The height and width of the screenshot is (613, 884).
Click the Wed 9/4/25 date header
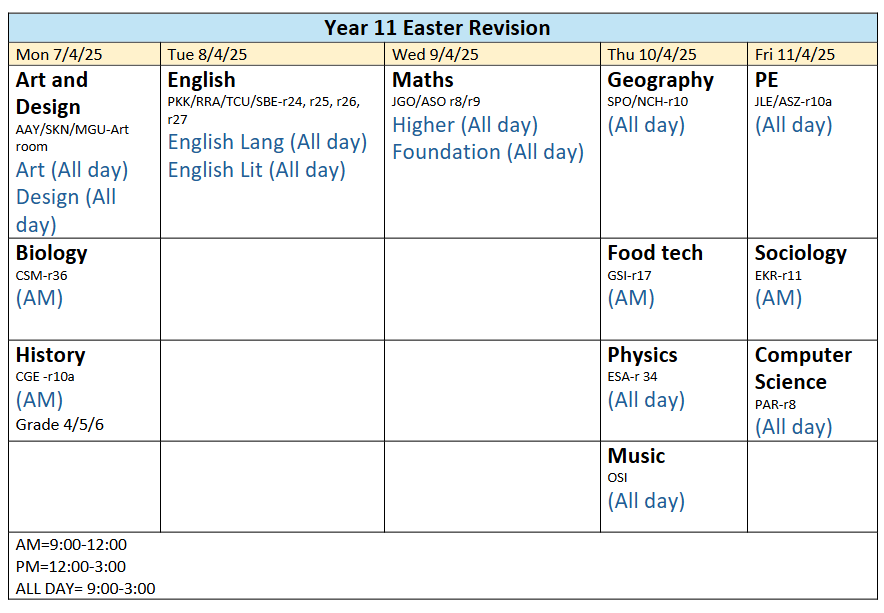435,55
